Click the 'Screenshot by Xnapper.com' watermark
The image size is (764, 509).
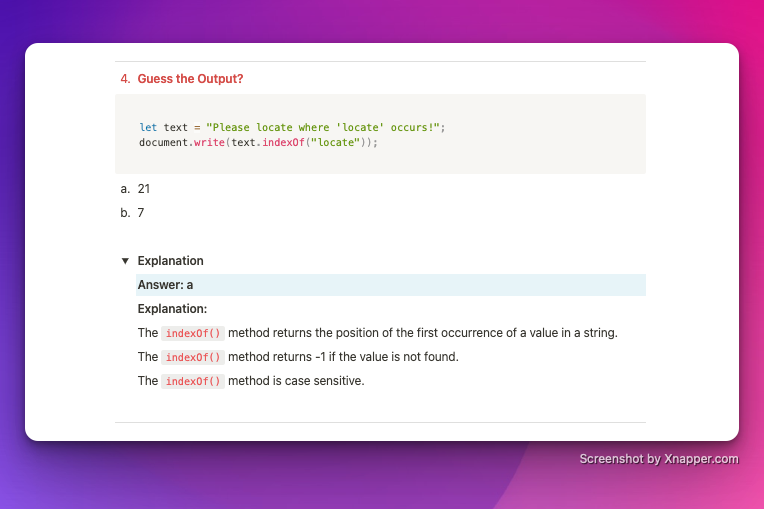[x=659, y=459]
